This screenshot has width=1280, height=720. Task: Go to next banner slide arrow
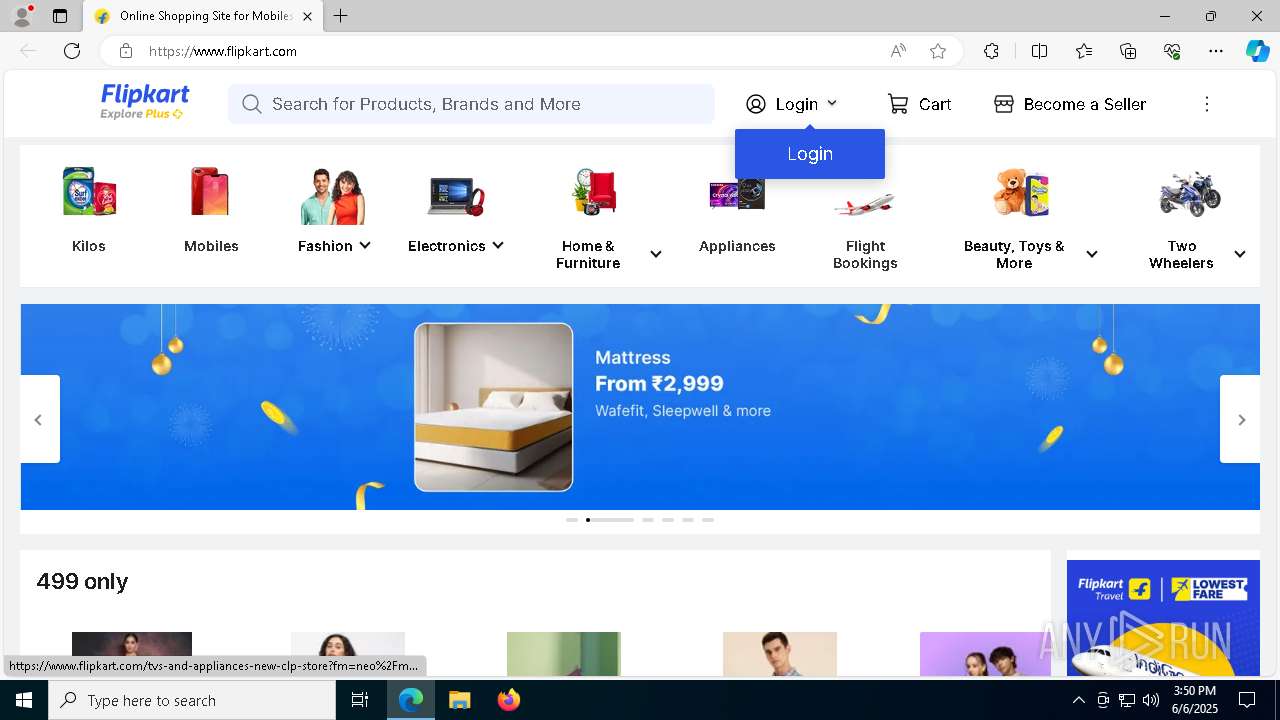(x=1241, y=419)
